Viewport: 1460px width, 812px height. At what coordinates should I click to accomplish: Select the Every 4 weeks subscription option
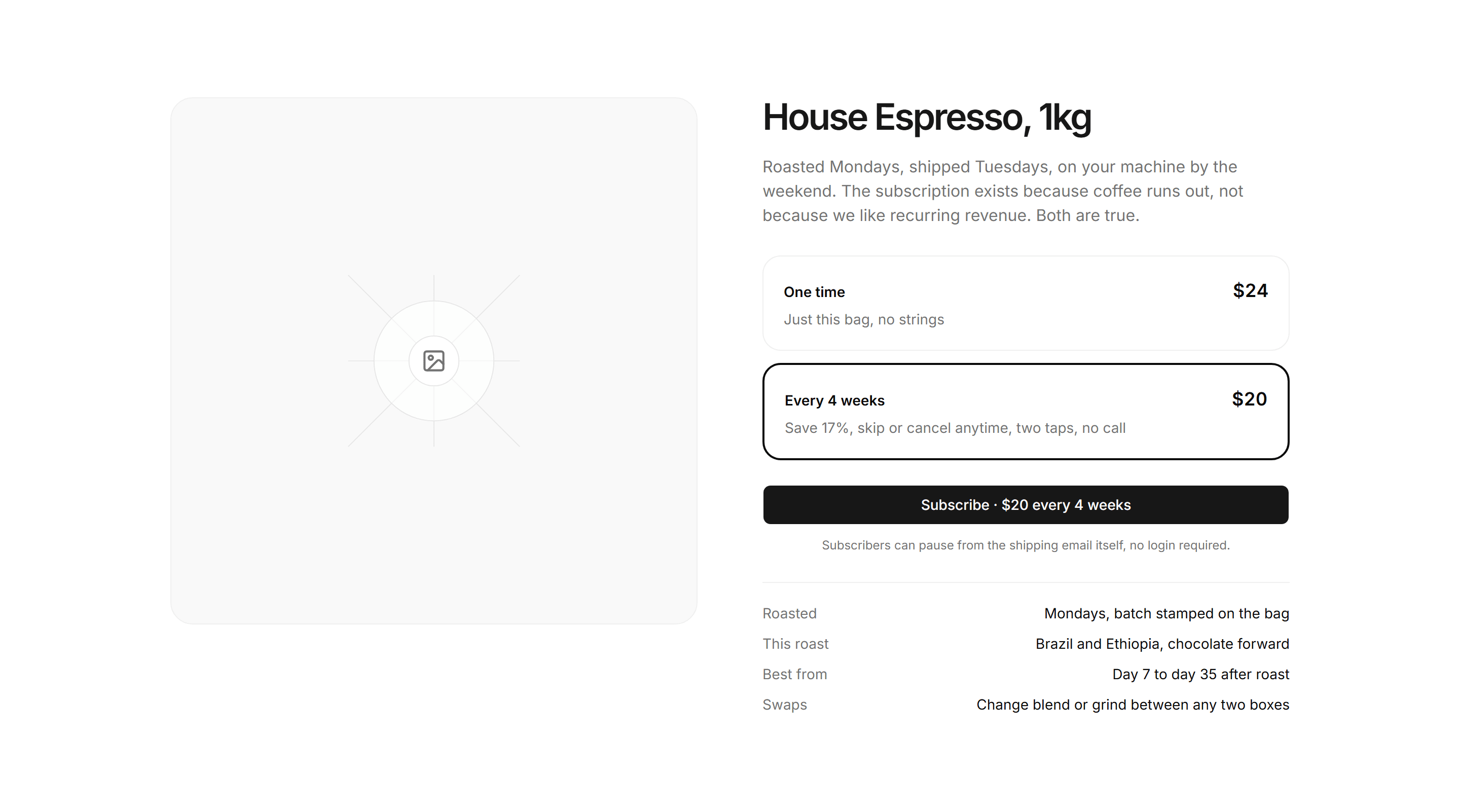coord(1025,412)
